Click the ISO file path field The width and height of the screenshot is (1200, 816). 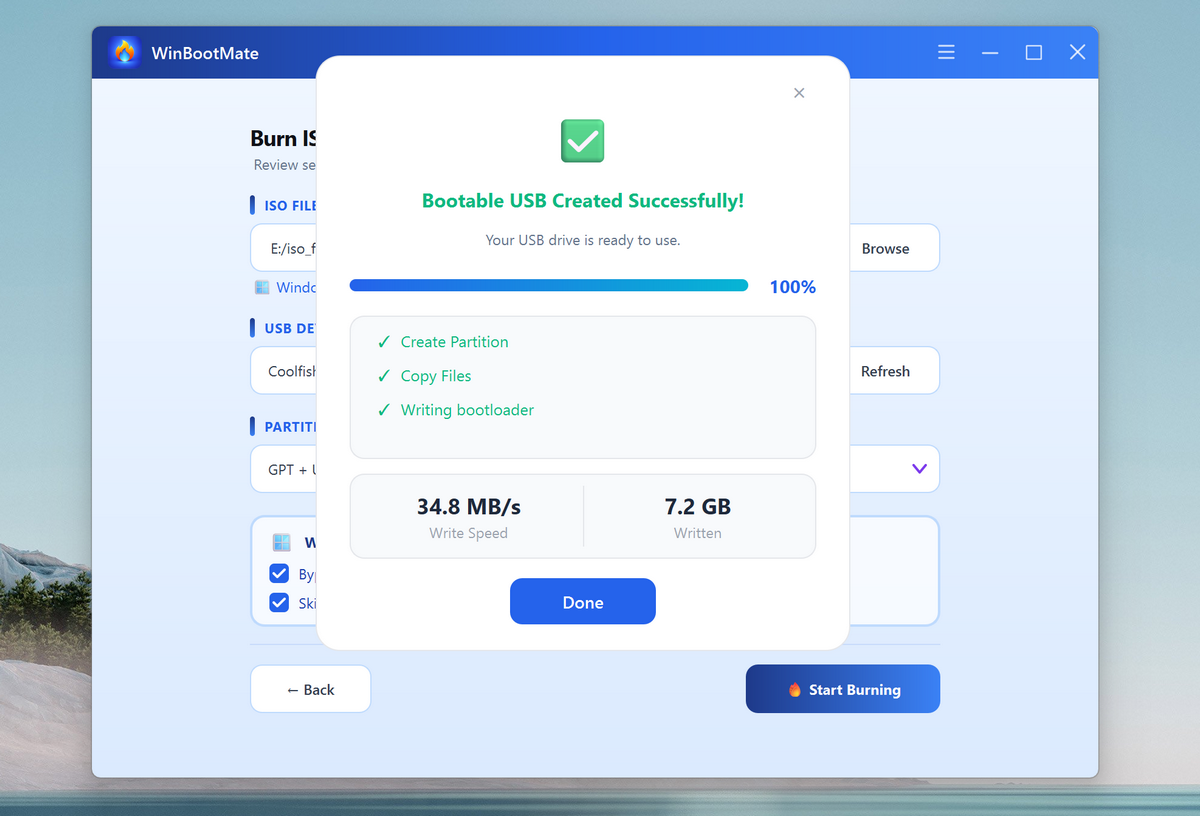pos(283,248)
